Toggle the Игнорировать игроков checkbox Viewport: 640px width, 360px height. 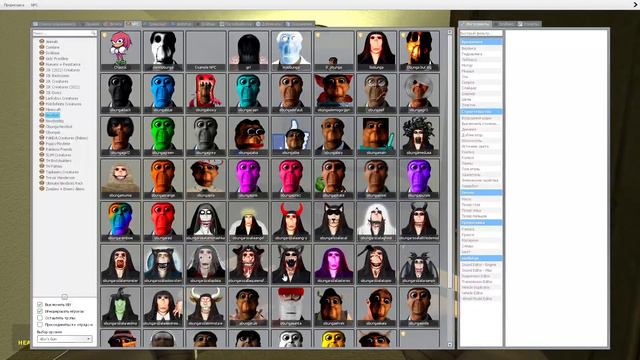[40, 311]
